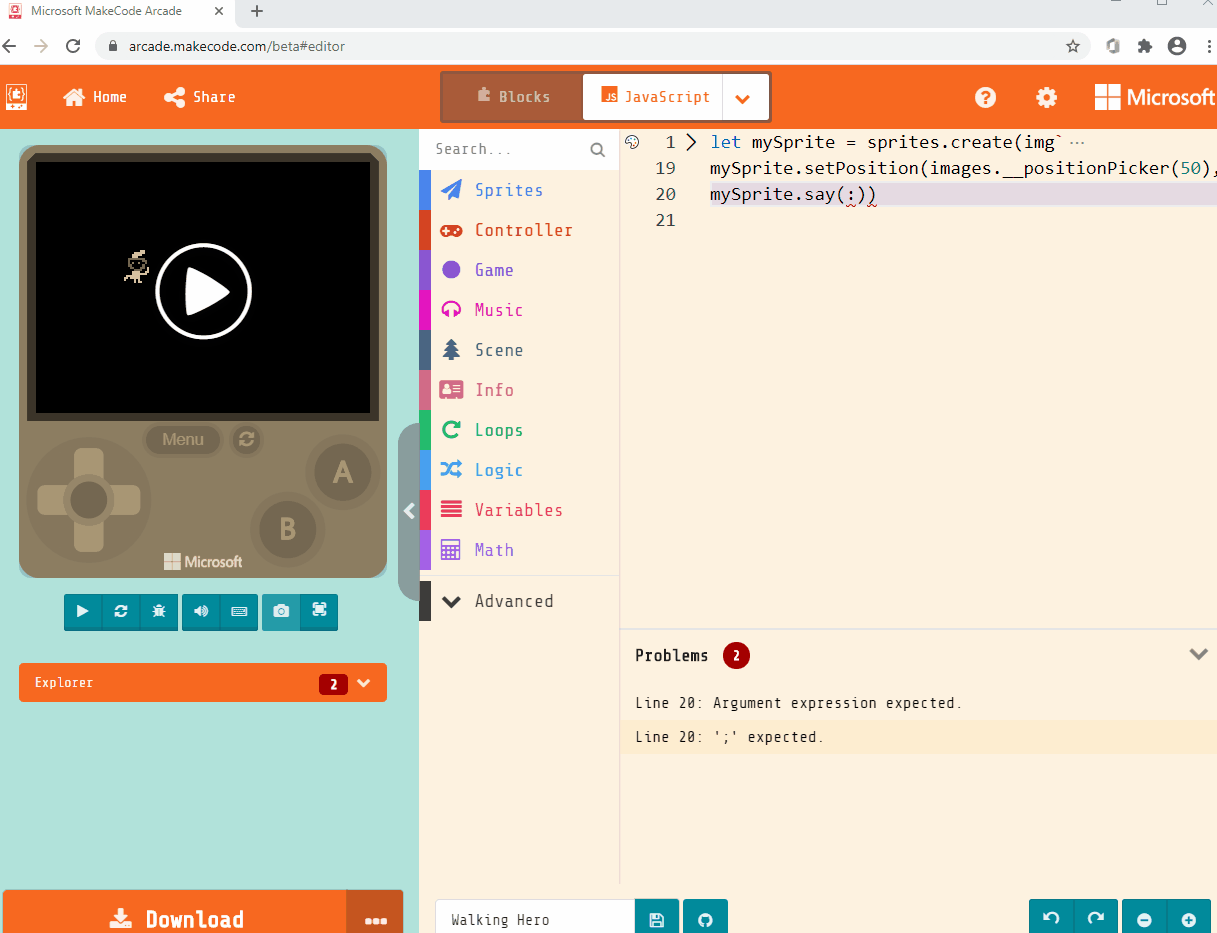Image resolution: width=1217 pixels, height=933 pixels.
Task: Go to Home page
Action: coord(95,97)
